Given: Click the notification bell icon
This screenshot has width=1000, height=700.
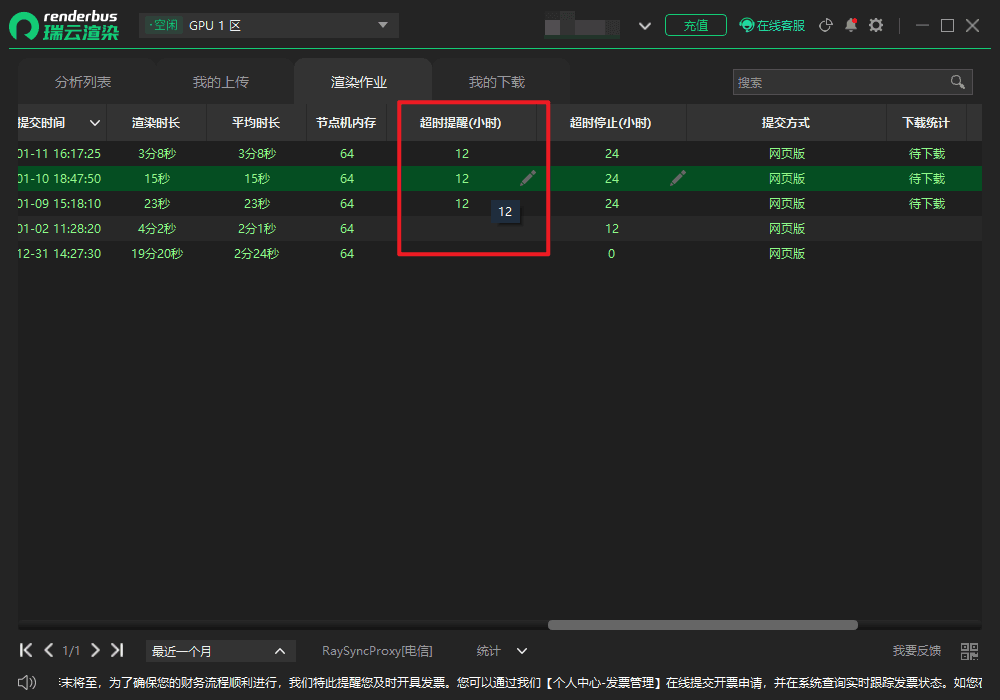Looking at the screenshot, I should [x=851, y=25].
